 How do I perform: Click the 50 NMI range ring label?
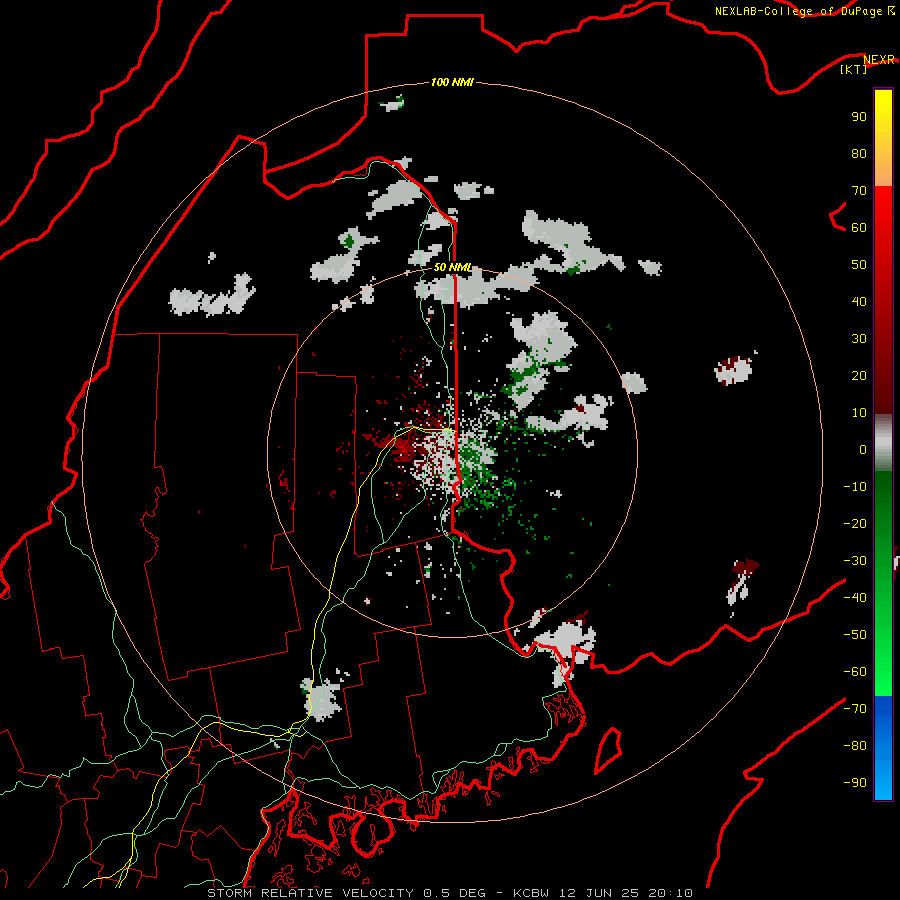click(x=452, y=267)
